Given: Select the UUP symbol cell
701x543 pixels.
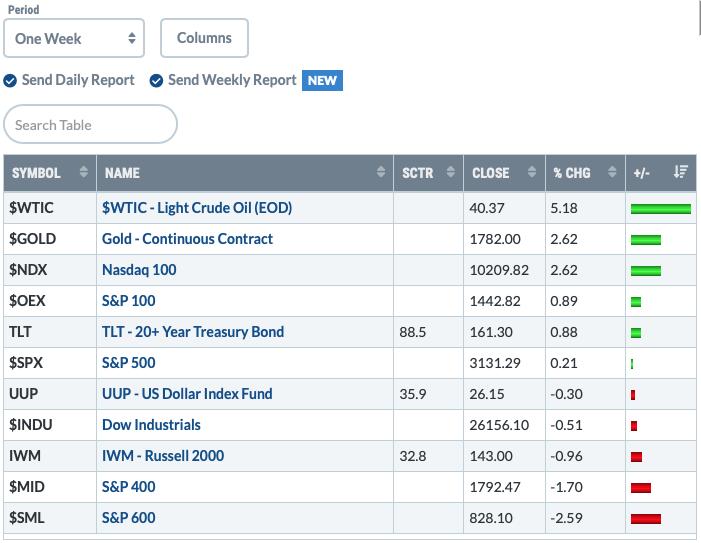Looking at the screenshot, I should (50, 393).
